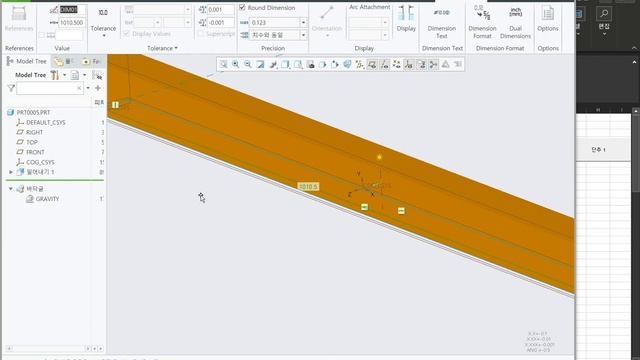Click the 1010.5 dimension label on model
This screenshot has height=360, width=640.
[x=308, y=187]
